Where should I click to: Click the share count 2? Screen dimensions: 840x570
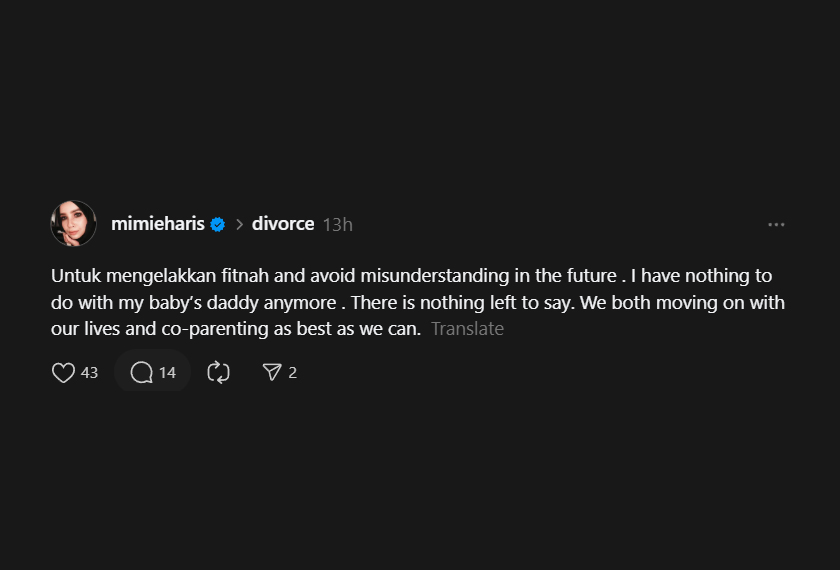[292, 373]
